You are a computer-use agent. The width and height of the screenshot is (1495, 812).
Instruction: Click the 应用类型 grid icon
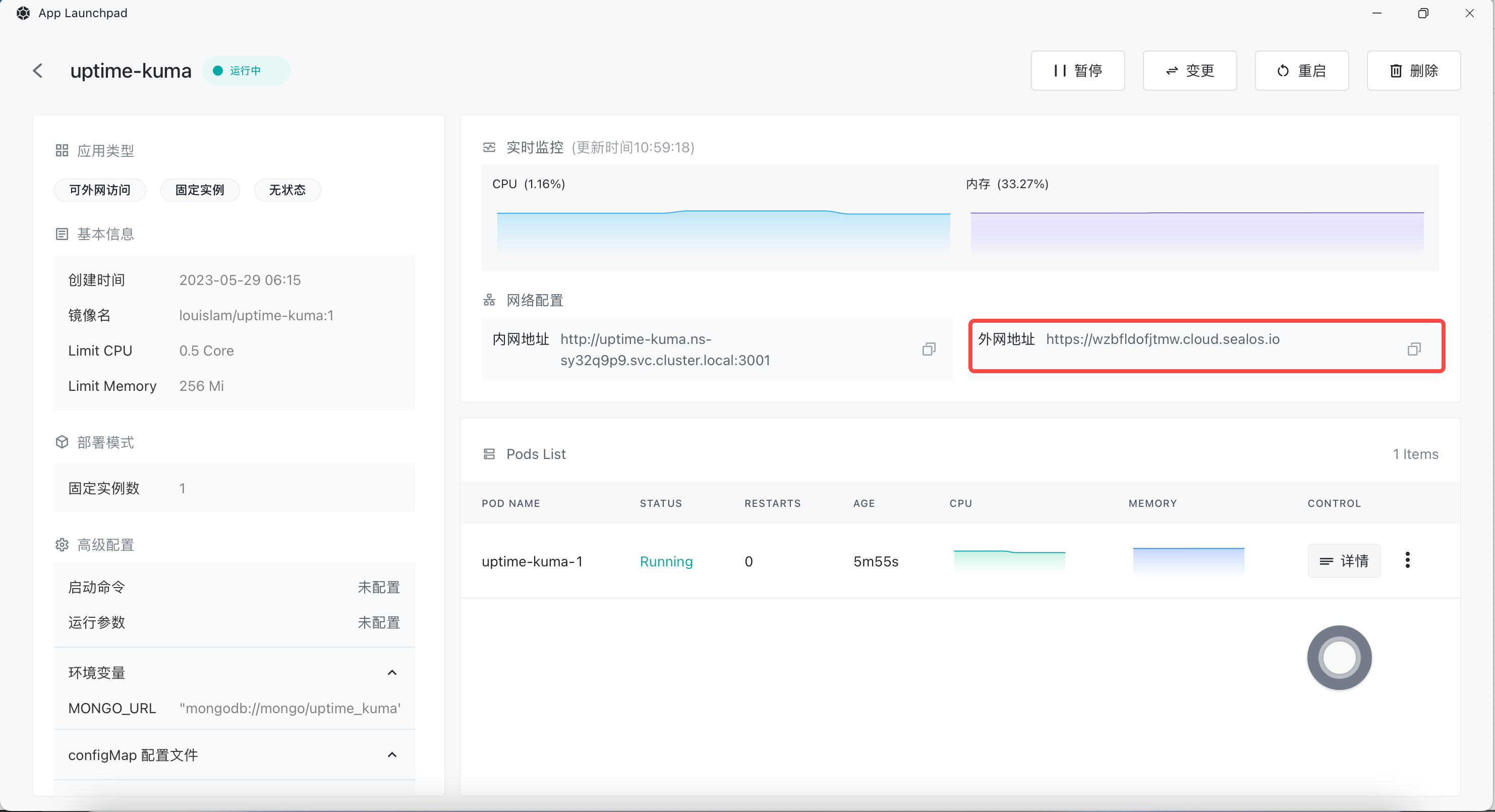pyautogui.click(x=62, y=151)
